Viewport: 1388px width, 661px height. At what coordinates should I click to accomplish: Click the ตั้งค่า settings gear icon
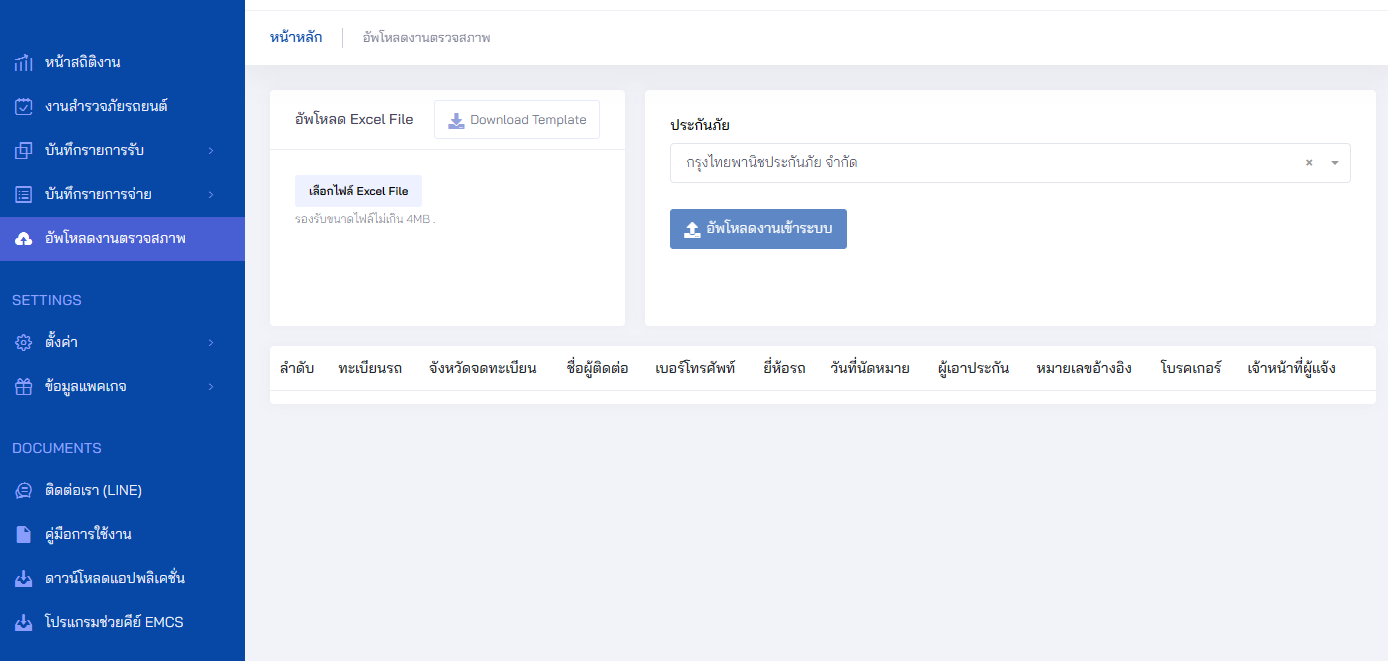[x=22, y=342]
